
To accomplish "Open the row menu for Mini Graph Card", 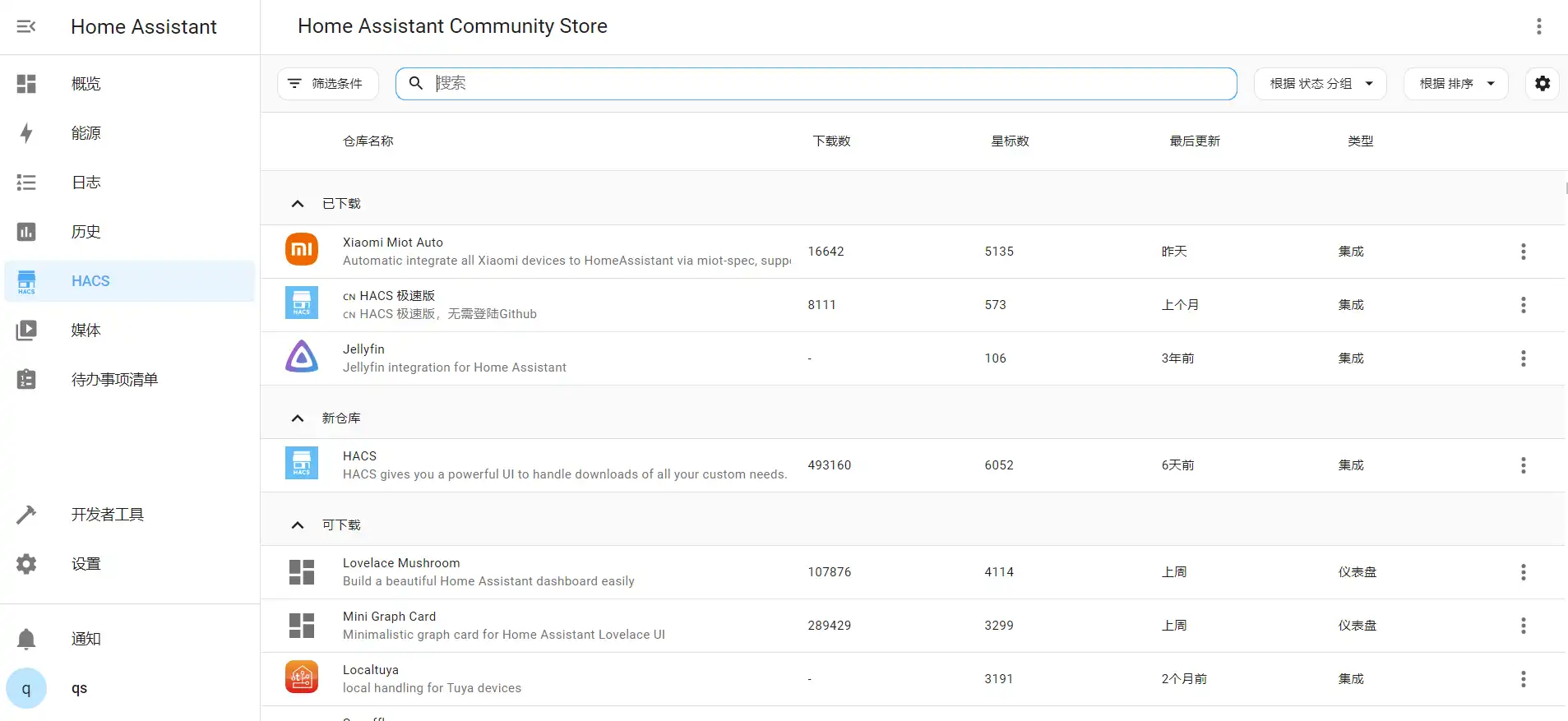I will [x=1523, y=626].
